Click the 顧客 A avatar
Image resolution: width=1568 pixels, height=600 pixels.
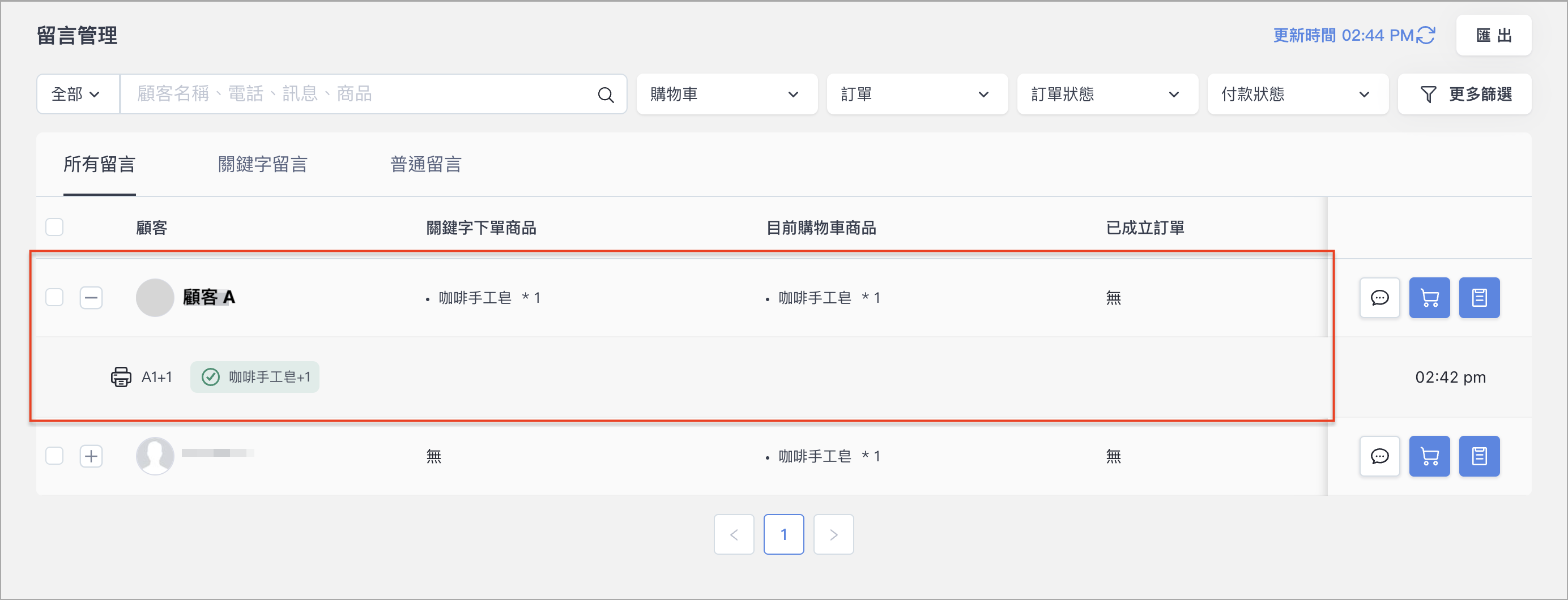coord(155,298)
